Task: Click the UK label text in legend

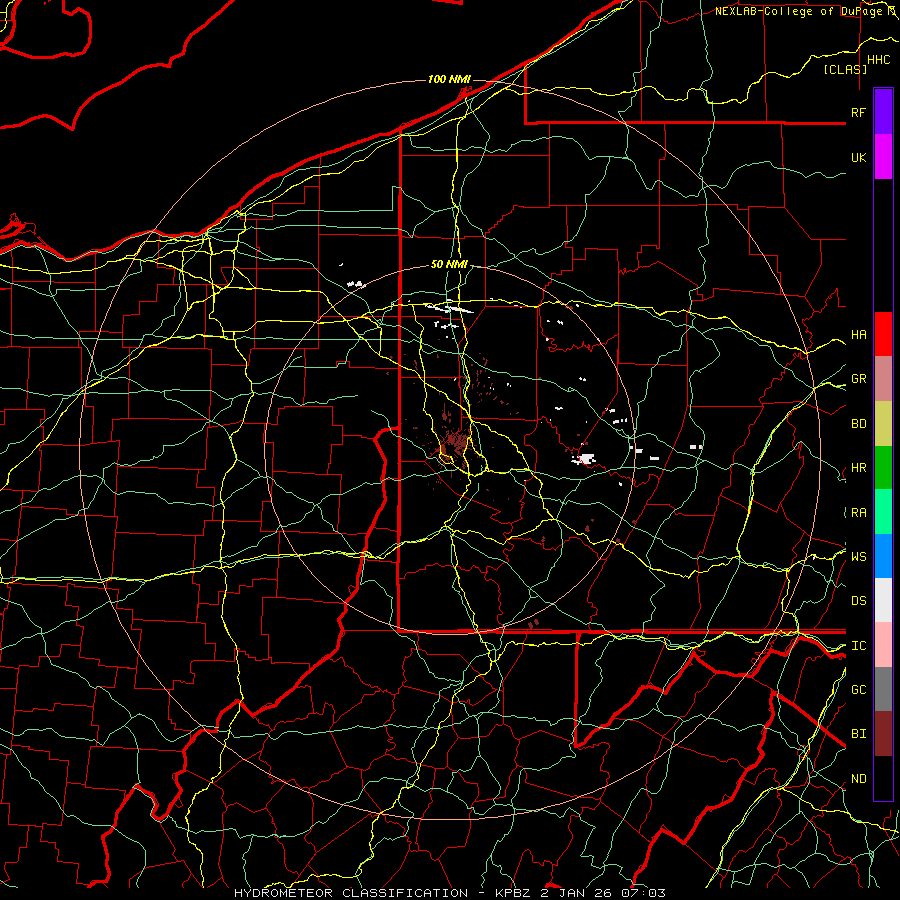Action: tap(858, 157)
